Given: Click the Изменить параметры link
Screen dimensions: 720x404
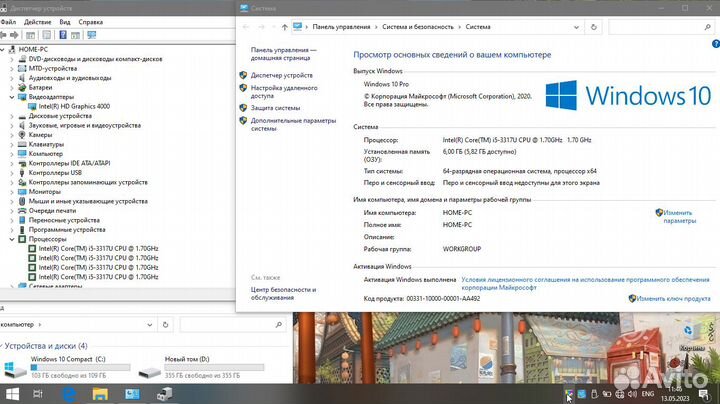Looking at the screenshot, I should [679, 217].
